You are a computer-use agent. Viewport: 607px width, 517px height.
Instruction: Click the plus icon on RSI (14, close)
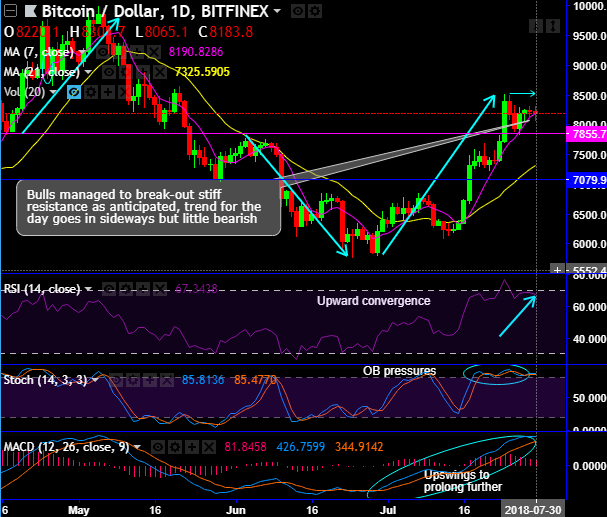point(143,289)
